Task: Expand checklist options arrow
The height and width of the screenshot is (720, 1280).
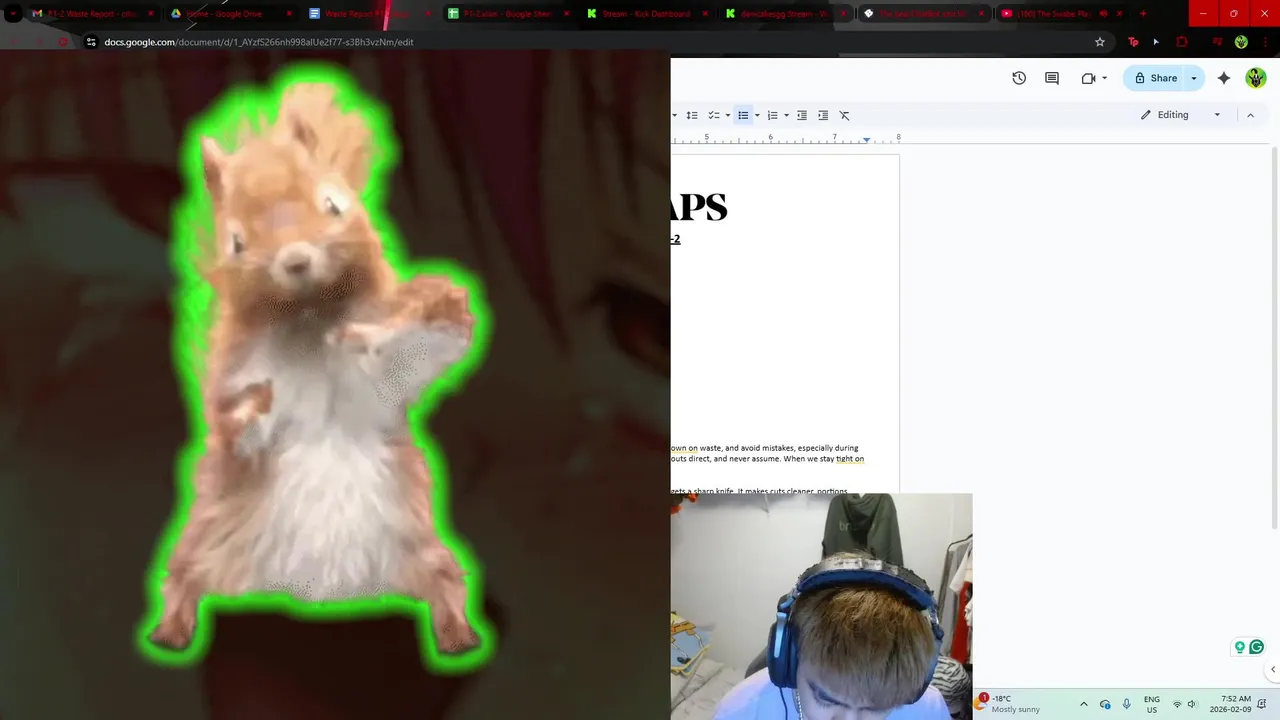Action: pos(728,115)
